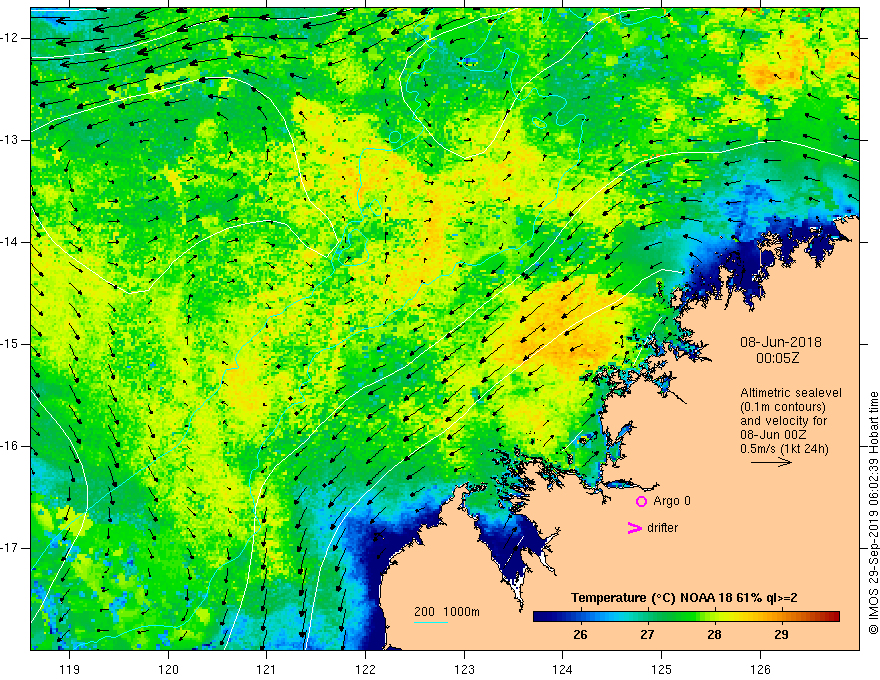Click longitude axis label '123'
The image size is (880, 680).
tap(464, 669)
